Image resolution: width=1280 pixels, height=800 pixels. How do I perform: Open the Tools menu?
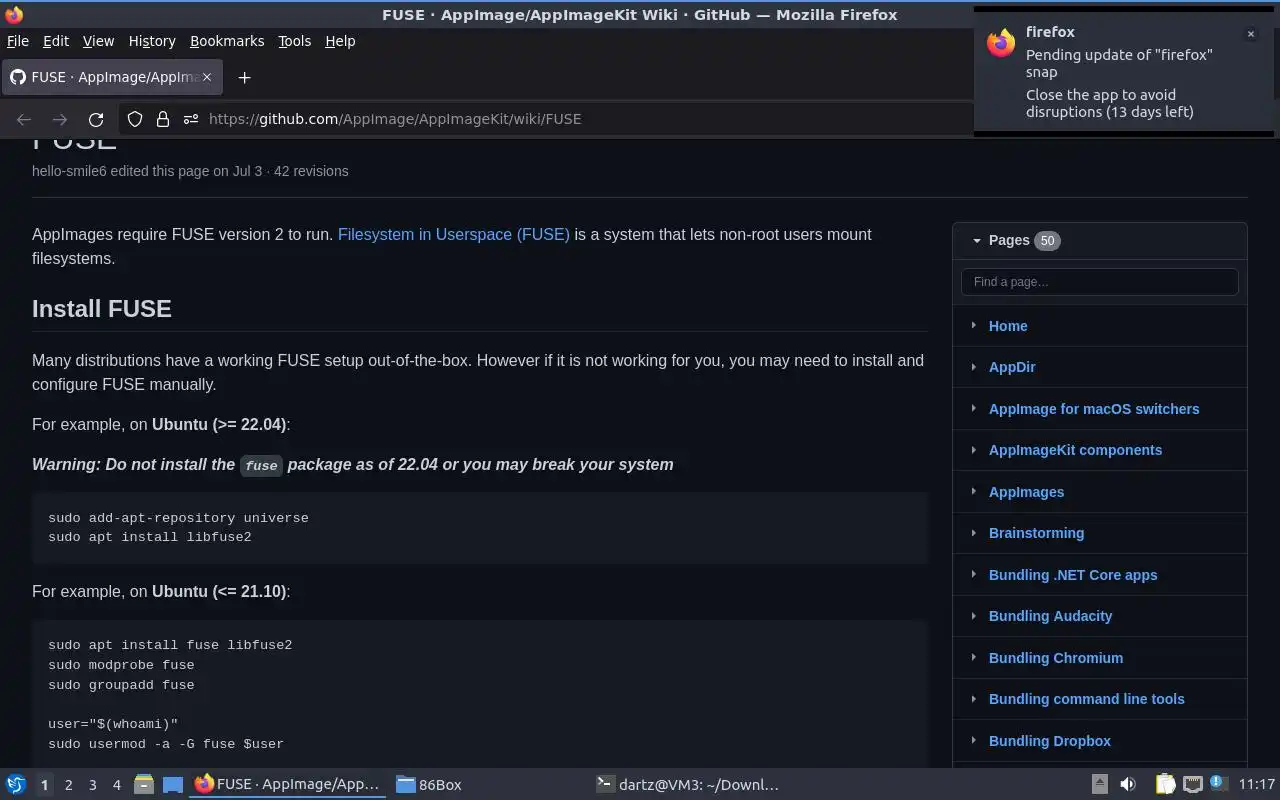(294, 41)
